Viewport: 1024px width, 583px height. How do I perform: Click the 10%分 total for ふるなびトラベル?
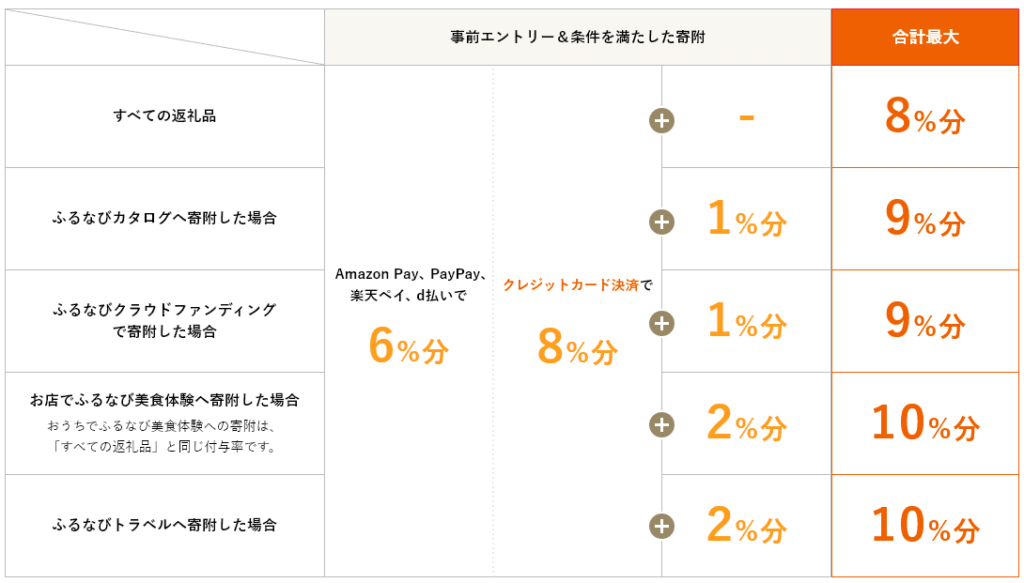(925, 526)
